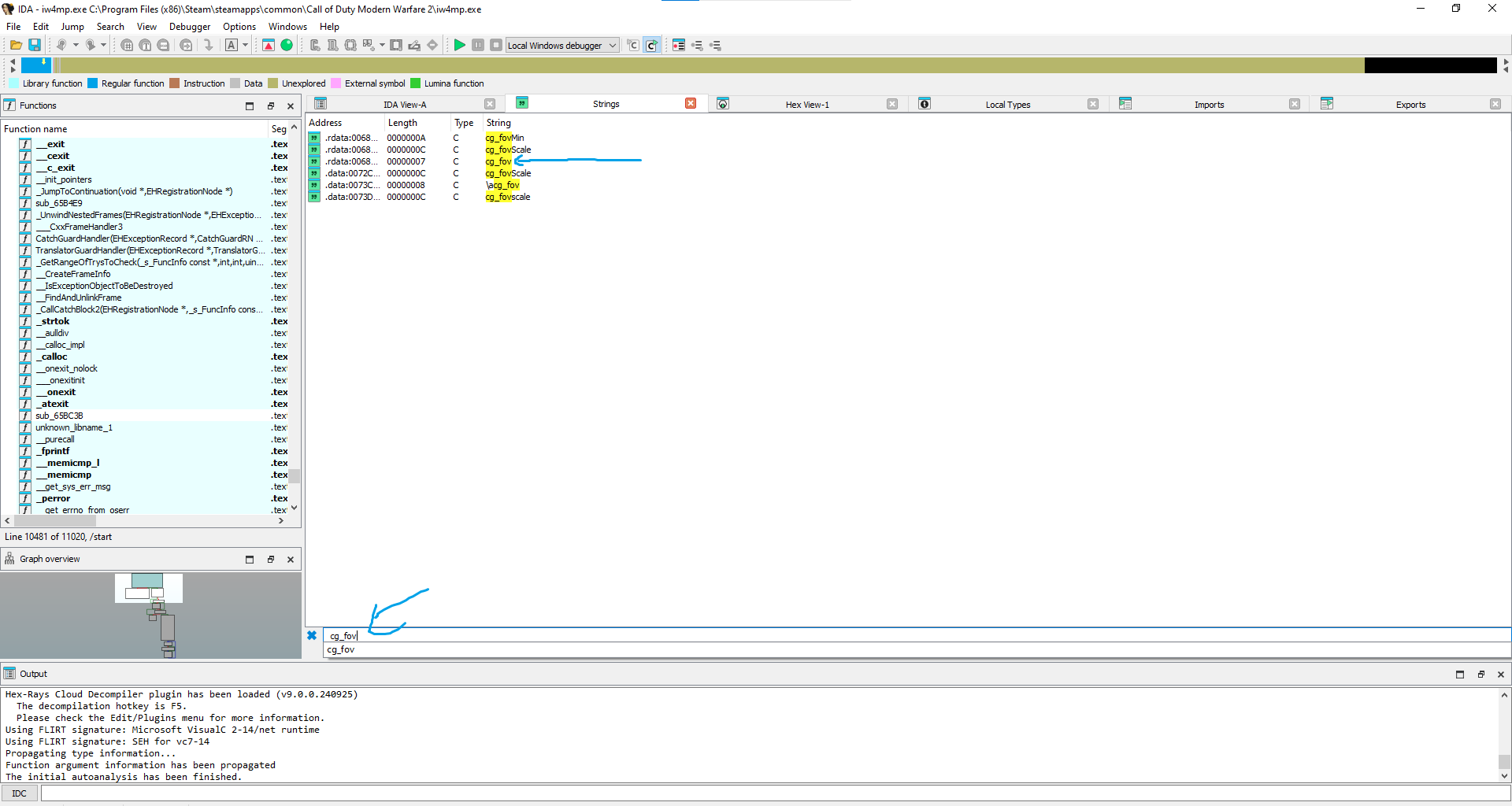Click the navigation band blue region

(x=36, y=65)
